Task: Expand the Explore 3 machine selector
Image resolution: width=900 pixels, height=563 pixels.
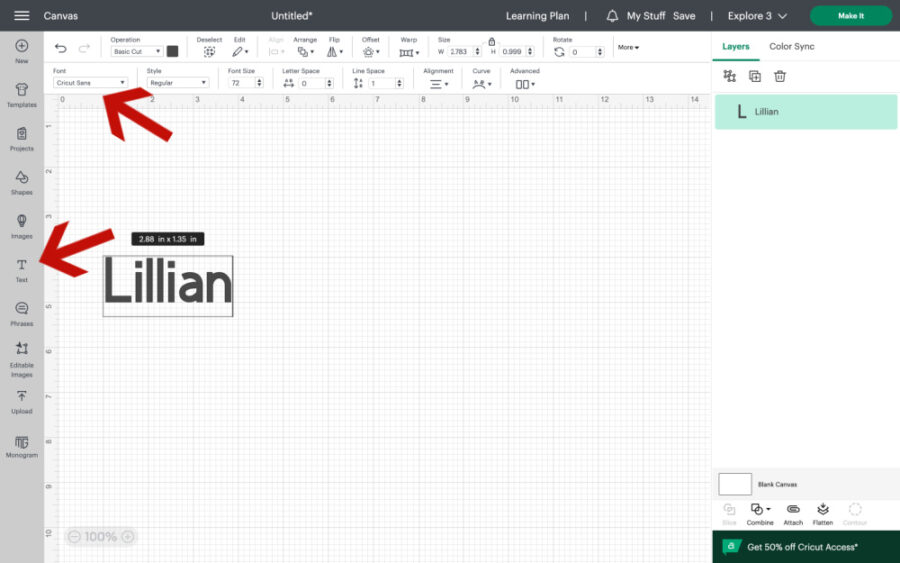Action: click(x=757, y=16)
